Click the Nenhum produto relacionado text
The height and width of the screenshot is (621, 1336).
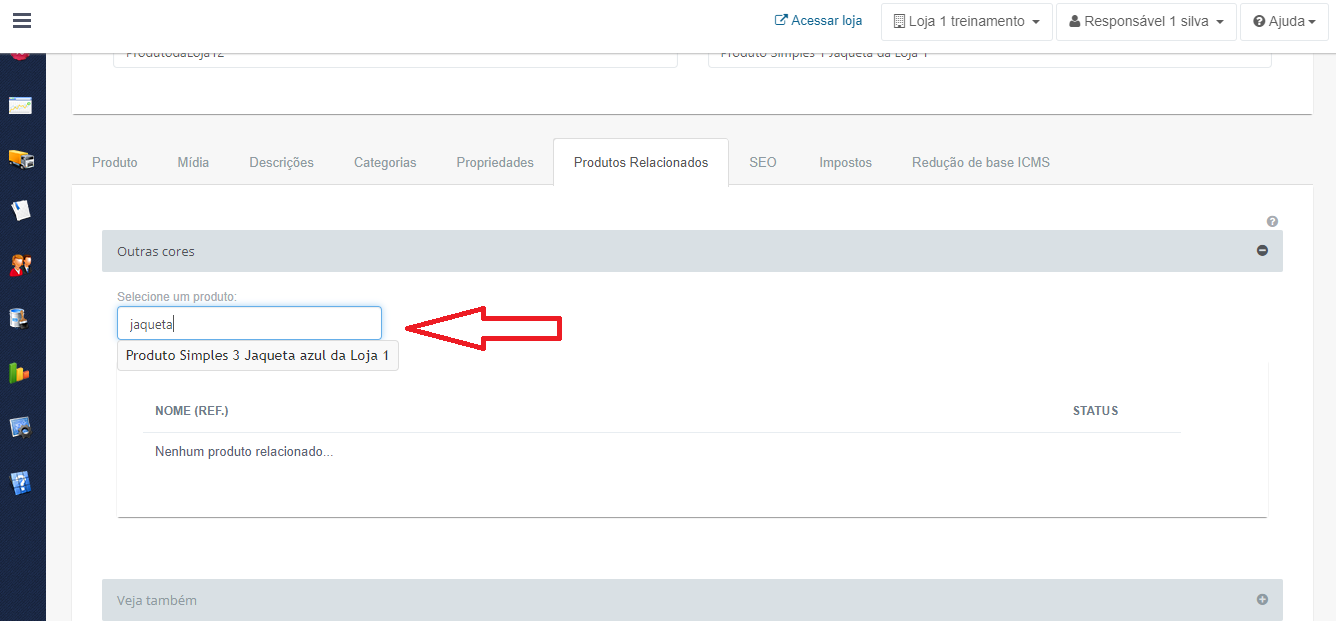tap(244, 452)
